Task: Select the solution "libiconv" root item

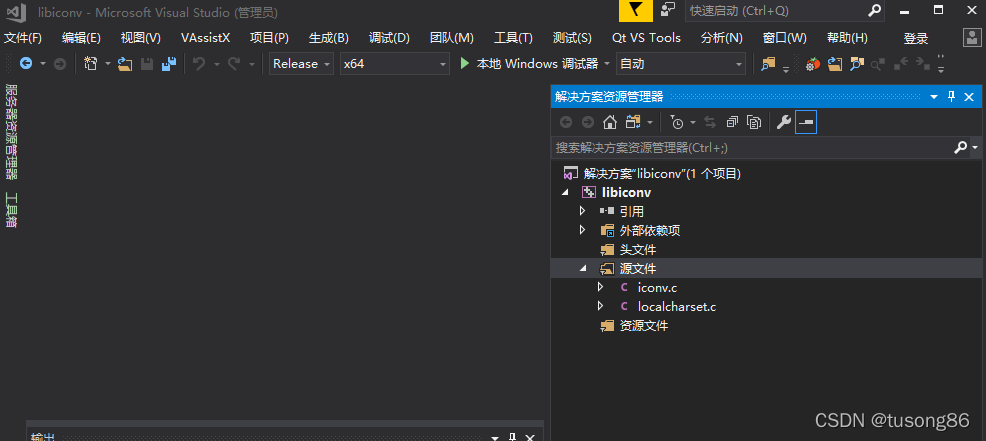Action: (662, 174)
